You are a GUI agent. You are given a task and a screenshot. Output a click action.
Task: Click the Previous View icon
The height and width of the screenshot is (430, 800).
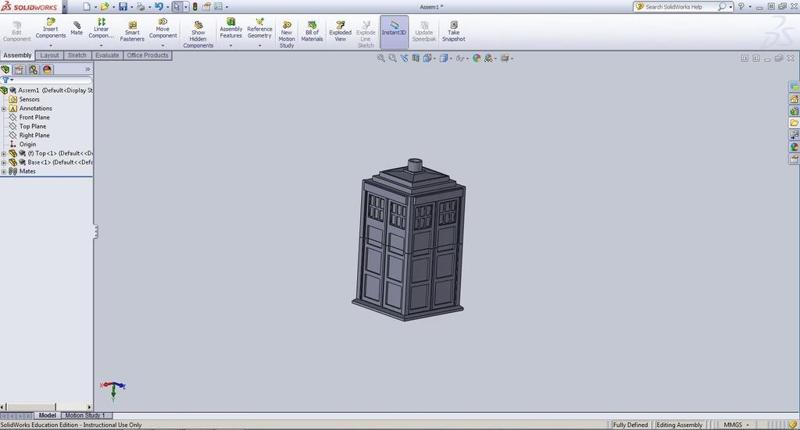point(404,58)
